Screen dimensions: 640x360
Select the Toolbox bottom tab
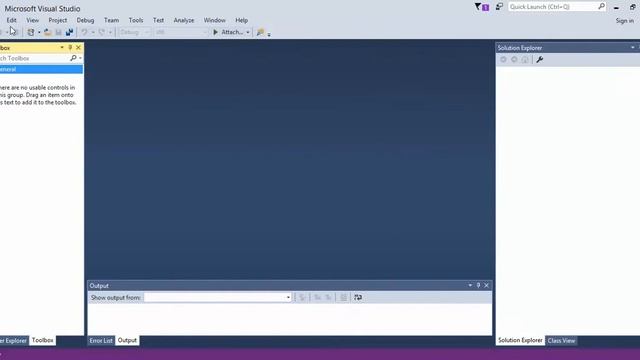tap(42, 340)
